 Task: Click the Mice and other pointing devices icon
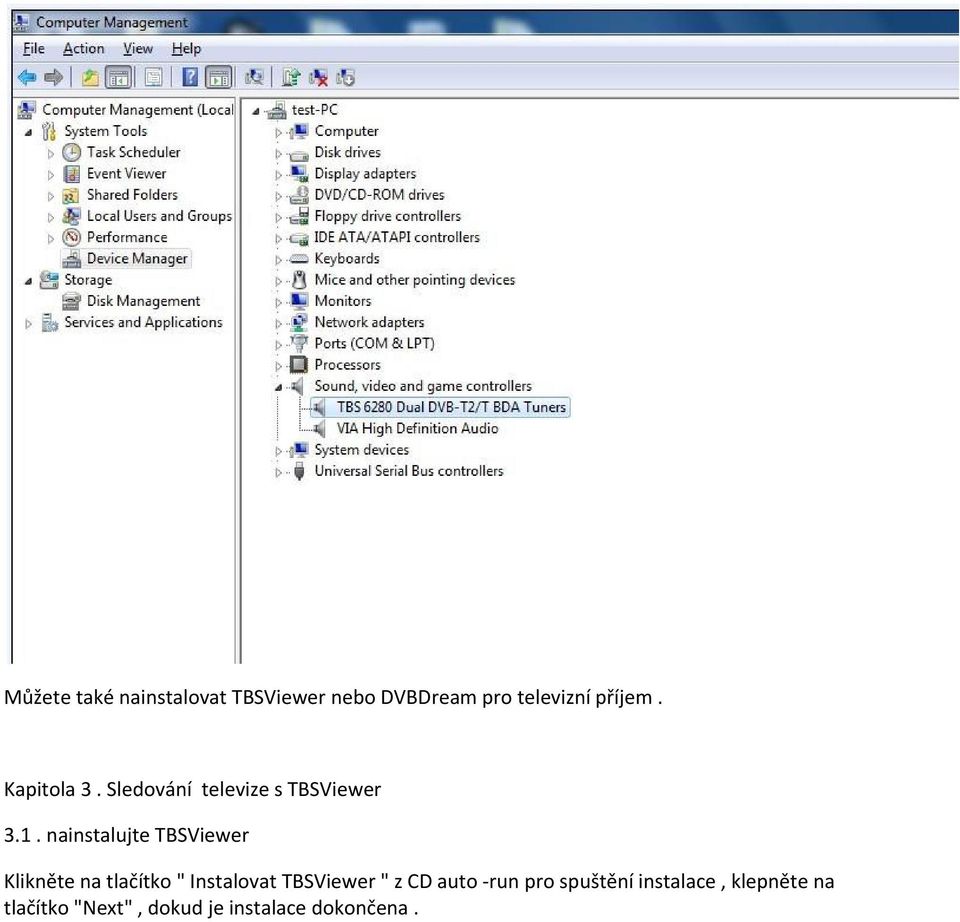pos(299,280)
